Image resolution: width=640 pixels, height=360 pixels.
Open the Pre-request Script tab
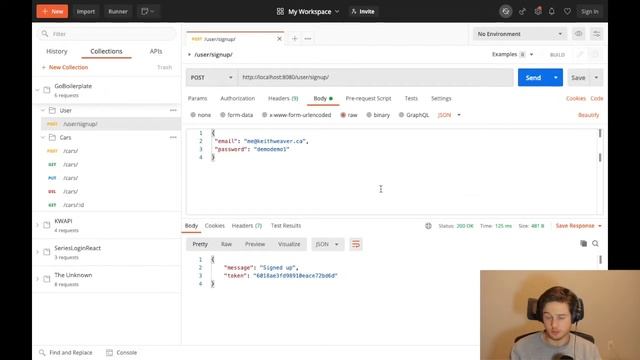[369, 98]
